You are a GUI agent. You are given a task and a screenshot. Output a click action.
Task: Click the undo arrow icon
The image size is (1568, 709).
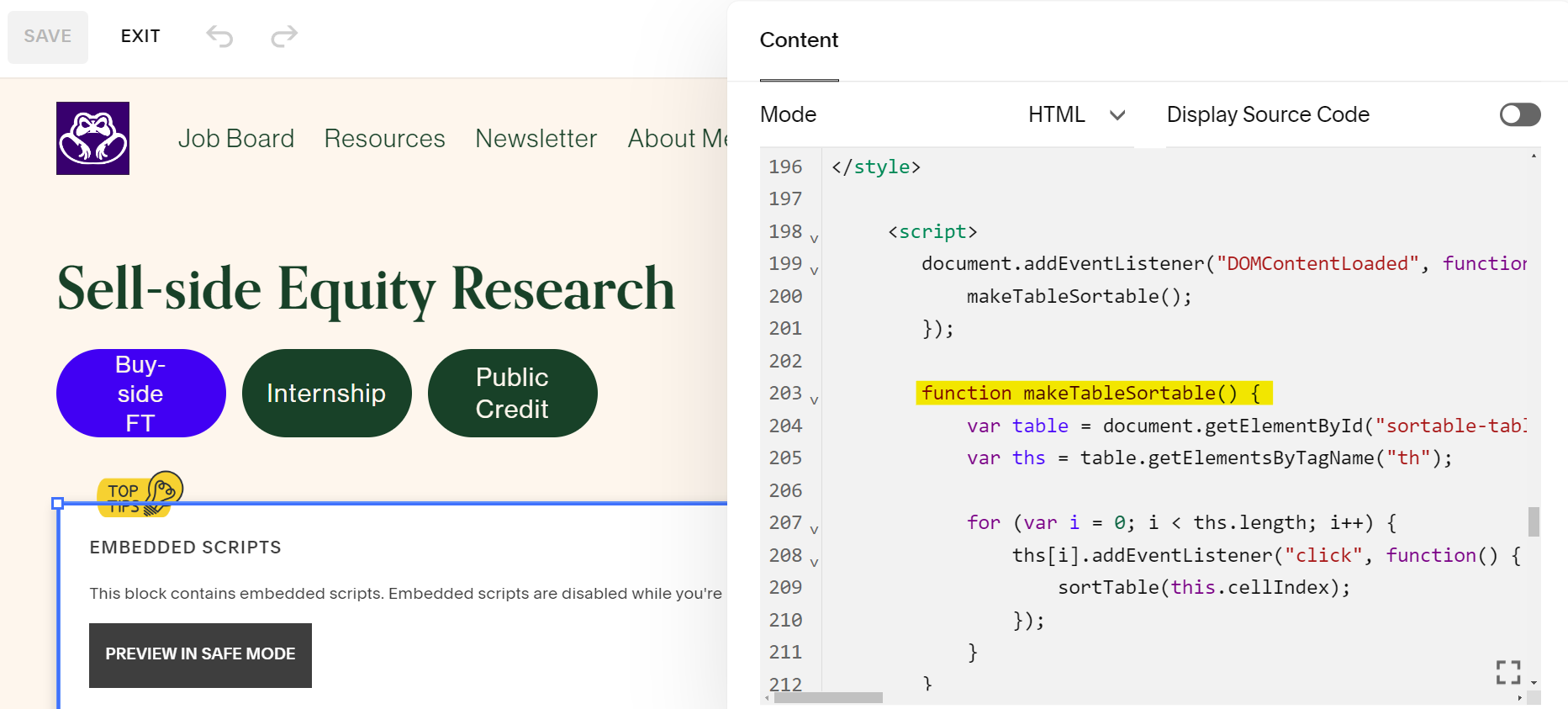219,36
